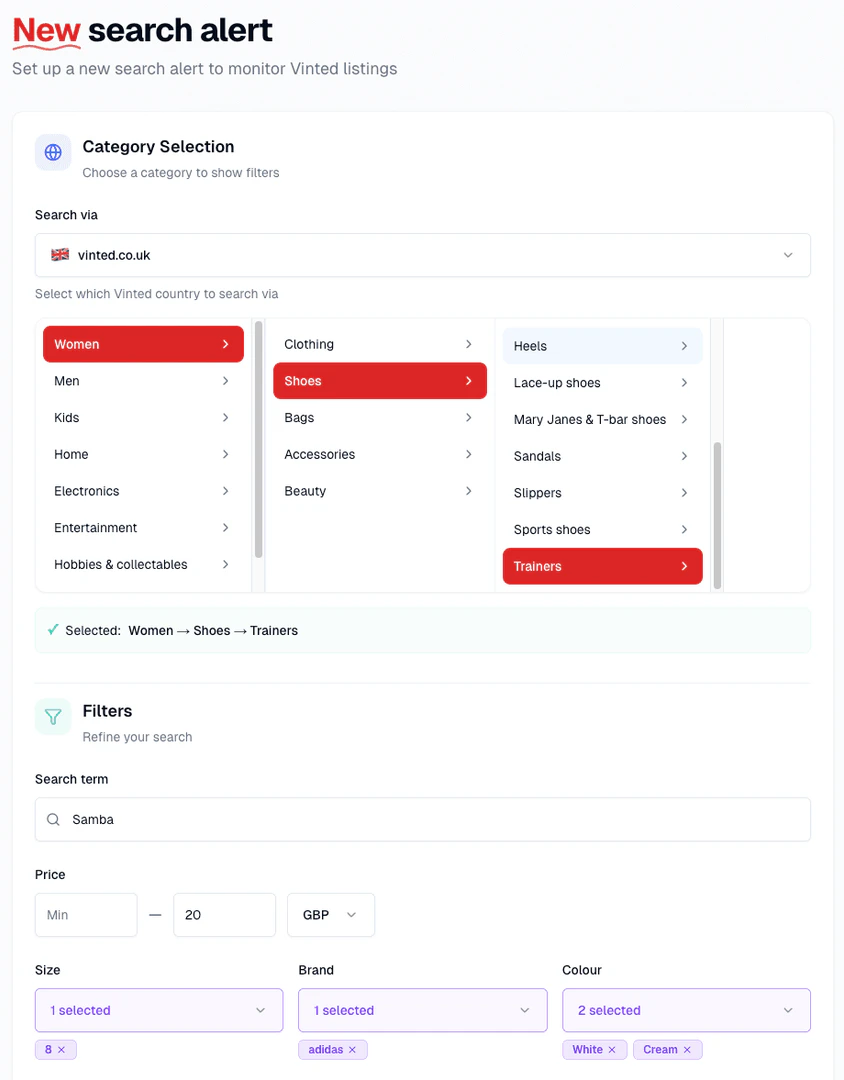Viewport: 844px width, 1080px height.
Task: Open the Brand selection dropdown
Action: tap(422, 1010)
